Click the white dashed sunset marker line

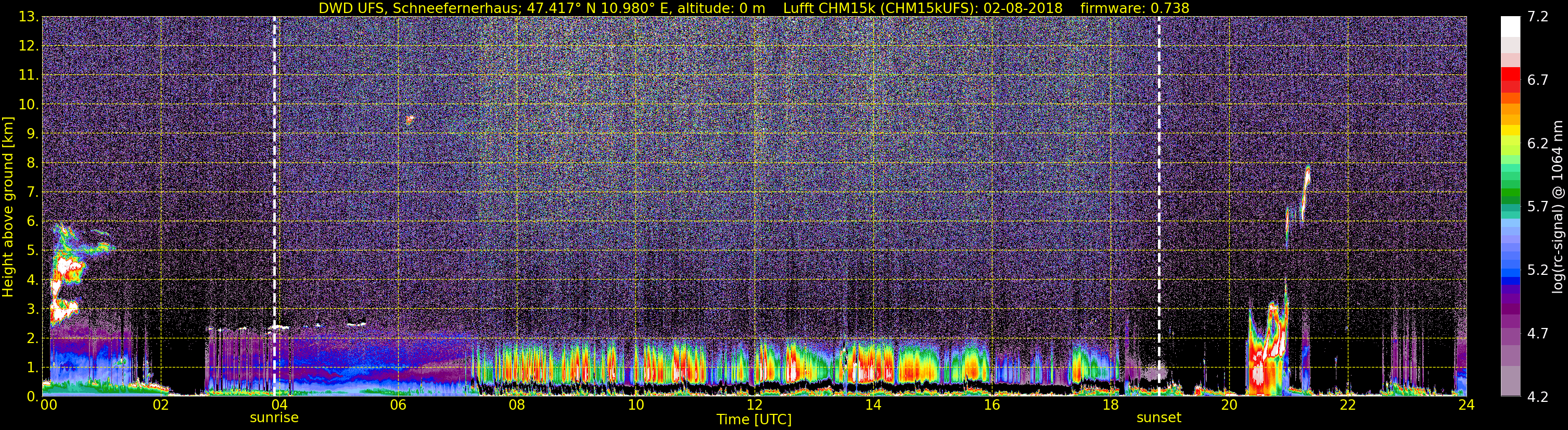[x=1158, y=206]
